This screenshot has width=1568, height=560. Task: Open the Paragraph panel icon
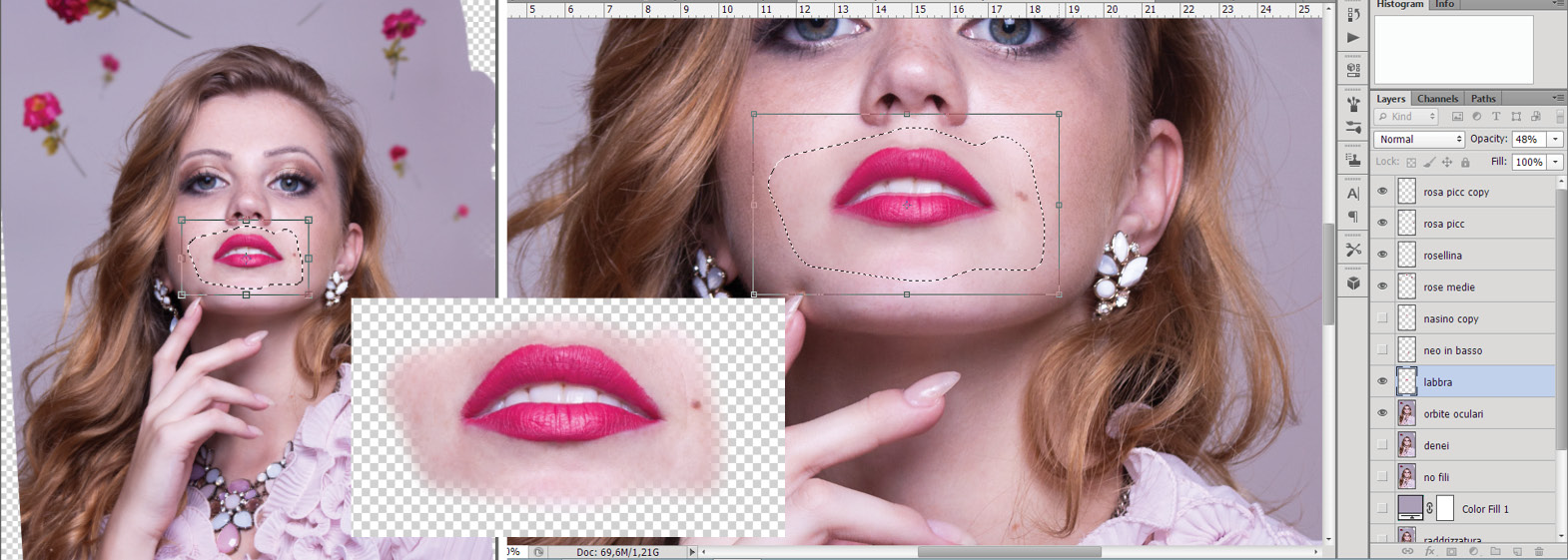(x=1353, y=217)
